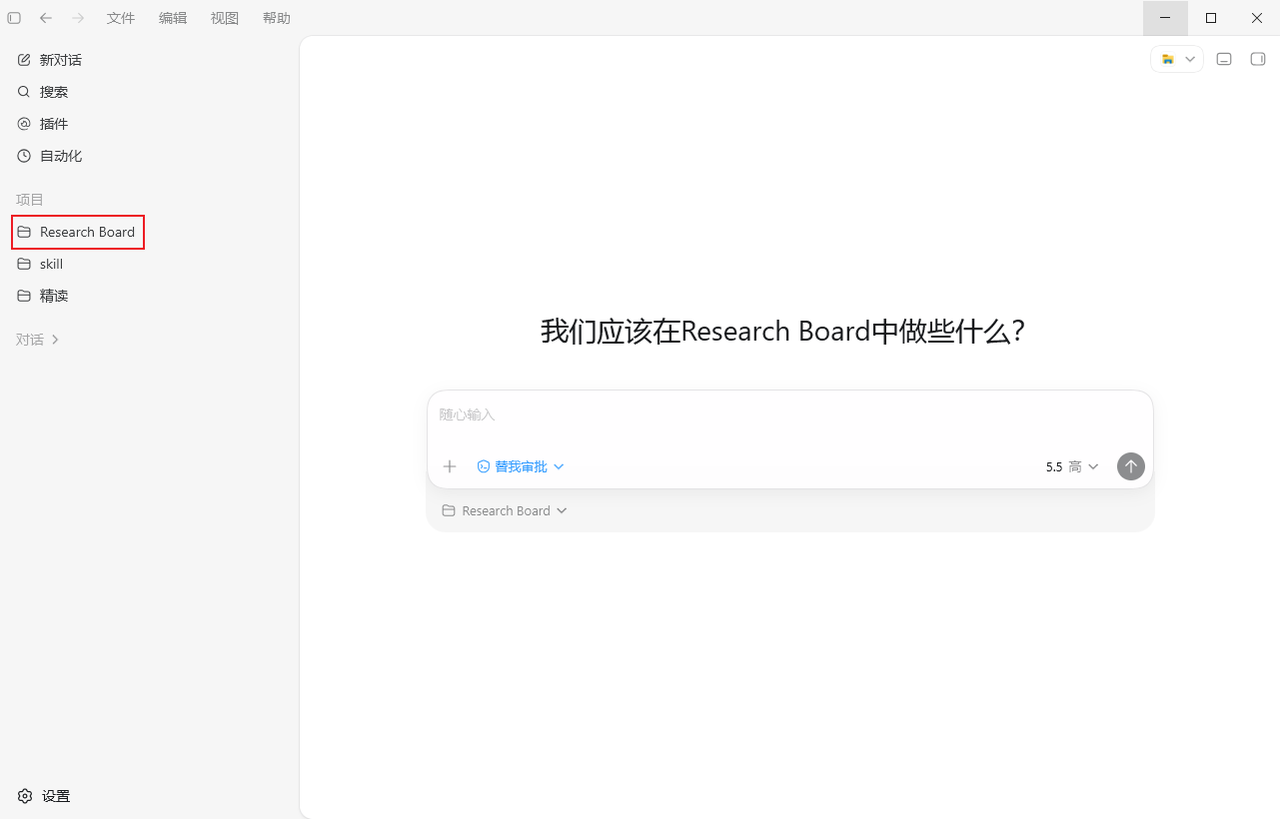Open 搜索 in the sidebar
This screenshot has height=819, width=1280.
click(43, 92)
